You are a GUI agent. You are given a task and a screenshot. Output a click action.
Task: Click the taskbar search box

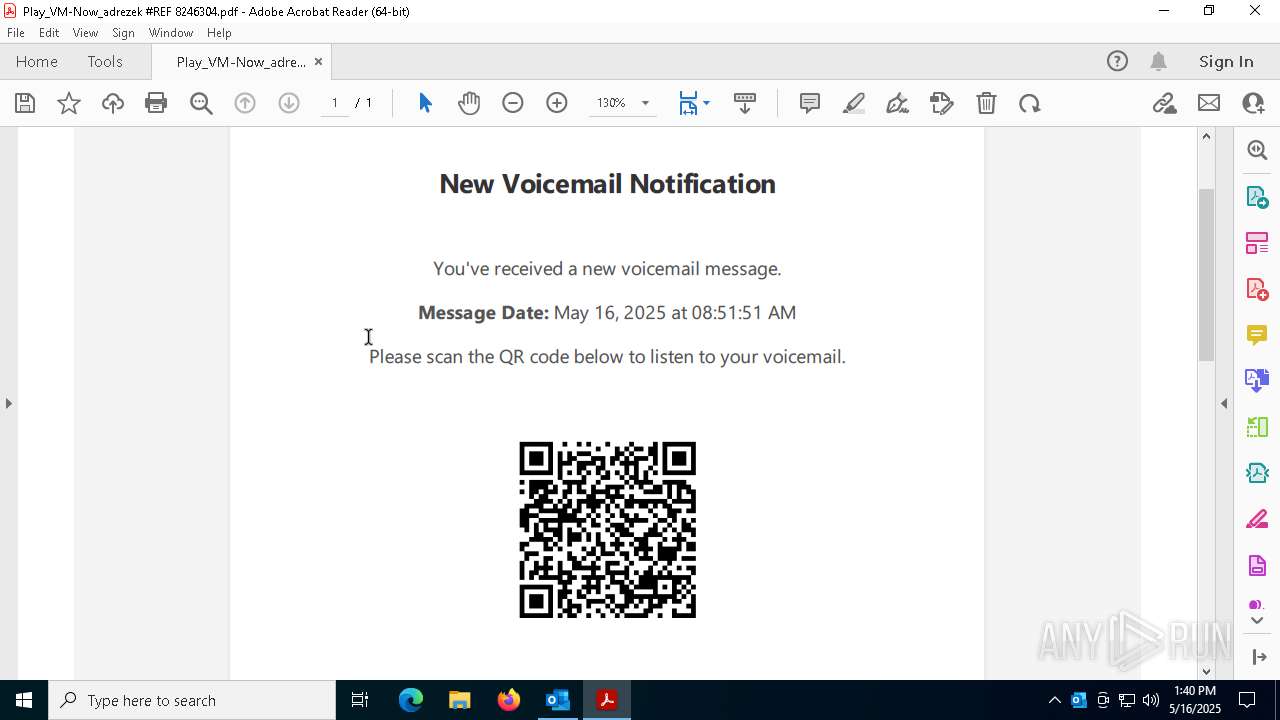pos(192,700)
